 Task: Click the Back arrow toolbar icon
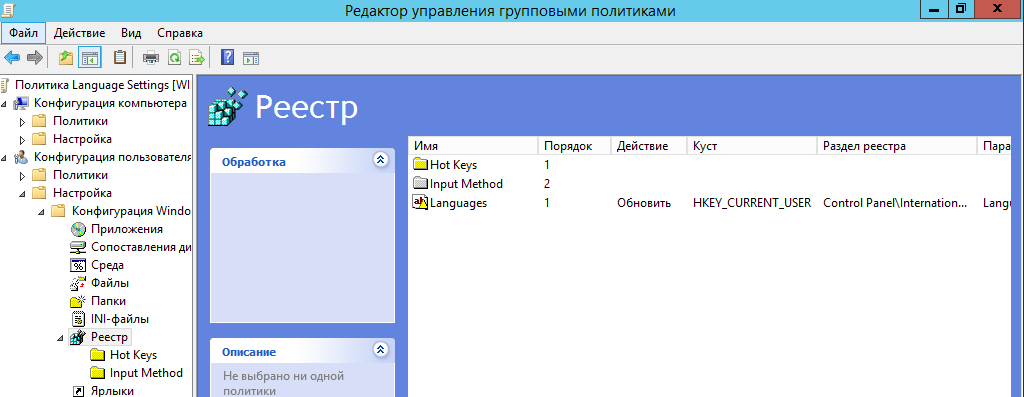[x=12, y=57]
